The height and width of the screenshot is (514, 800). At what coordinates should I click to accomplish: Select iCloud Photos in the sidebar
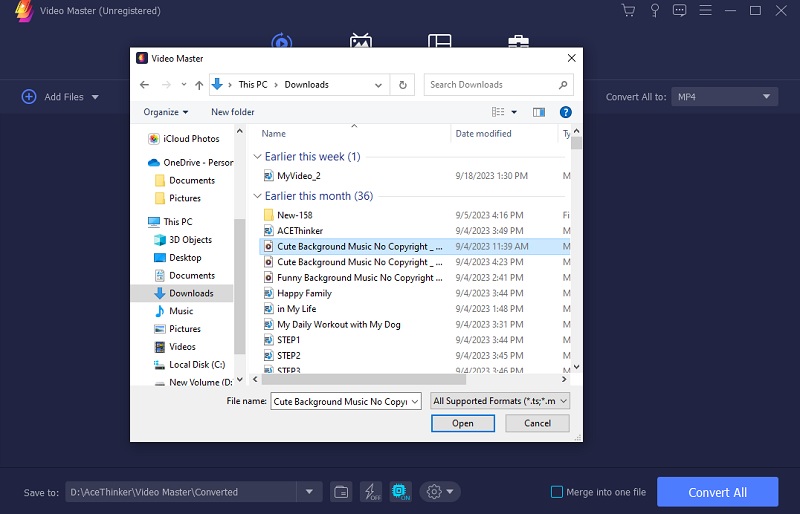pos(184,139)
